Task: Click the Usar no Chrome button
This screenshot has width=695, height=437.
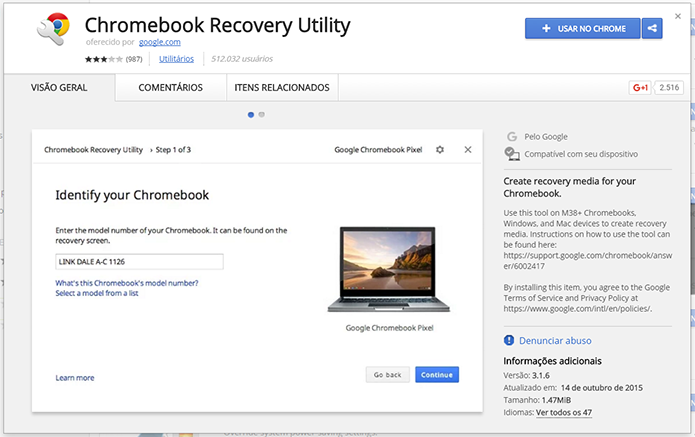Action: coord(583,28)
